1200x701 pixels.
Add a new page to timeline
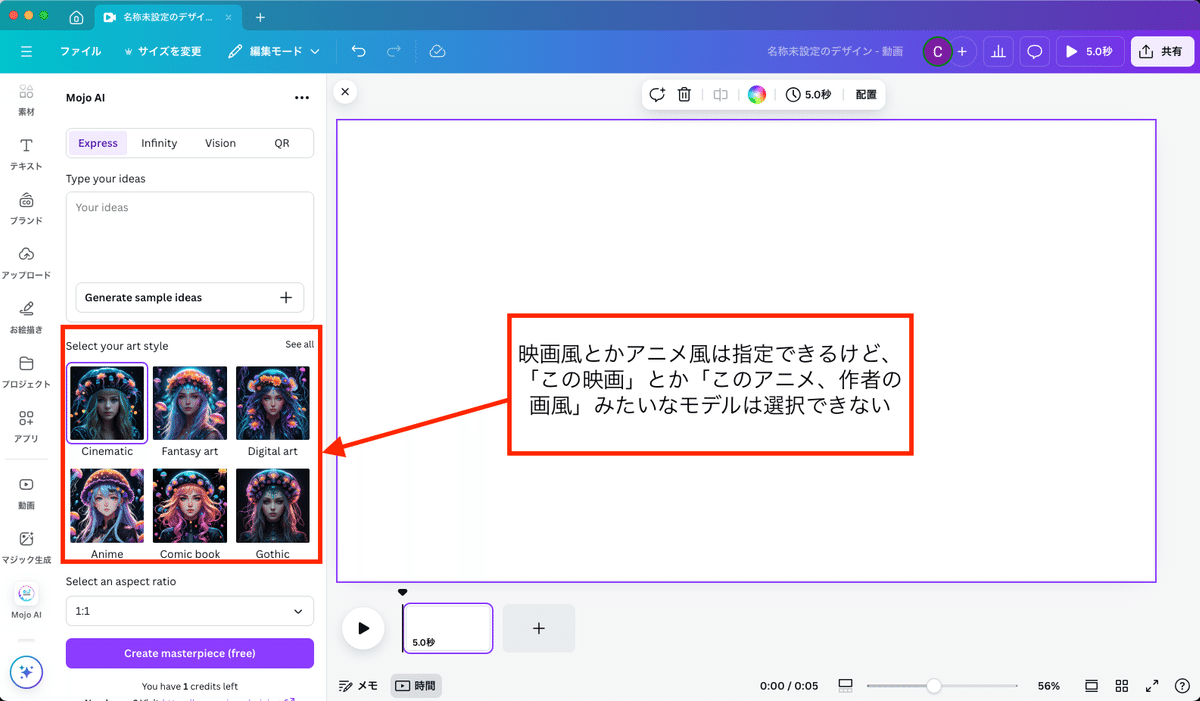538,628
